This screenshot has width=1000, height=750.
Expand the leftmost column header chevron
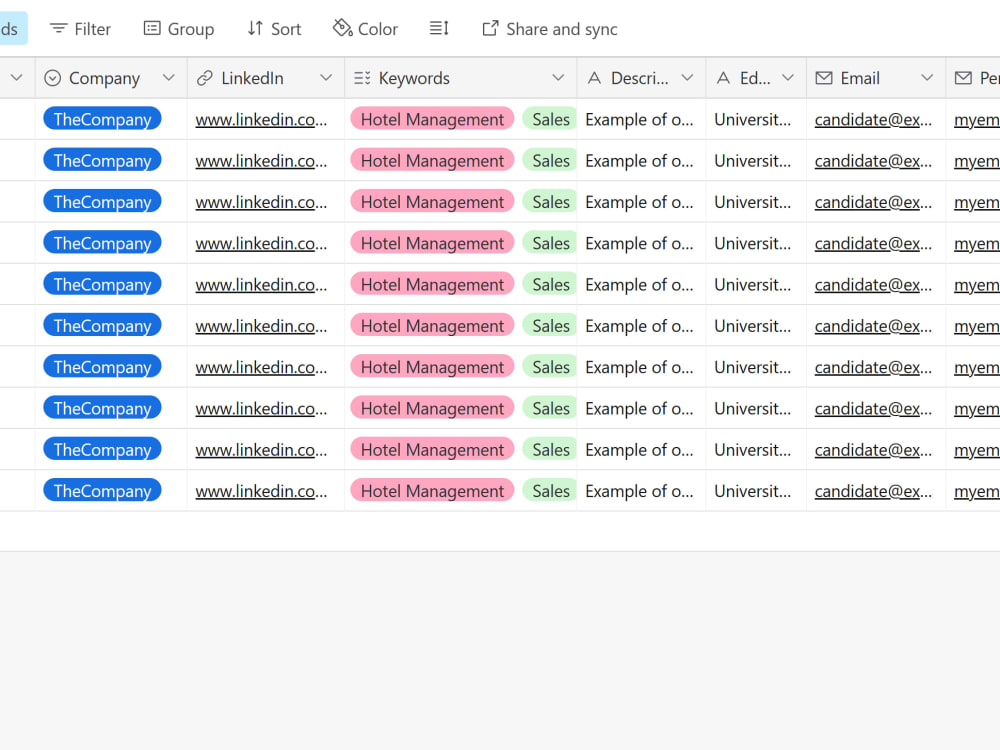tap(16, 77)
